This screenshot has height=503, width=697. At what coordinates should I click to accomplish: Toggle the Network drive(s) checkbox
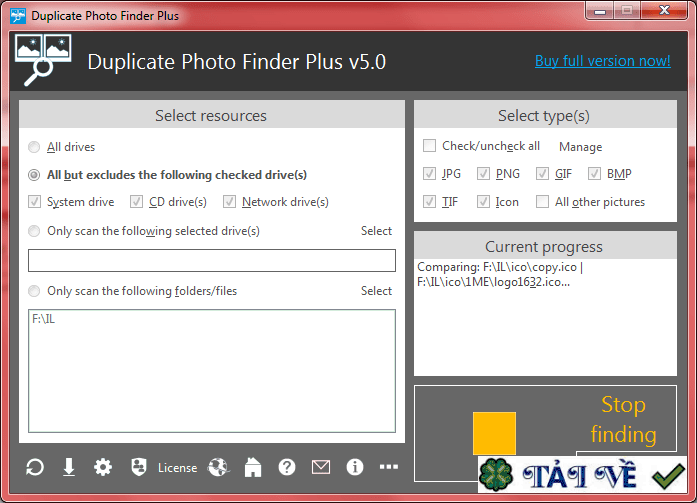point(229,202)
